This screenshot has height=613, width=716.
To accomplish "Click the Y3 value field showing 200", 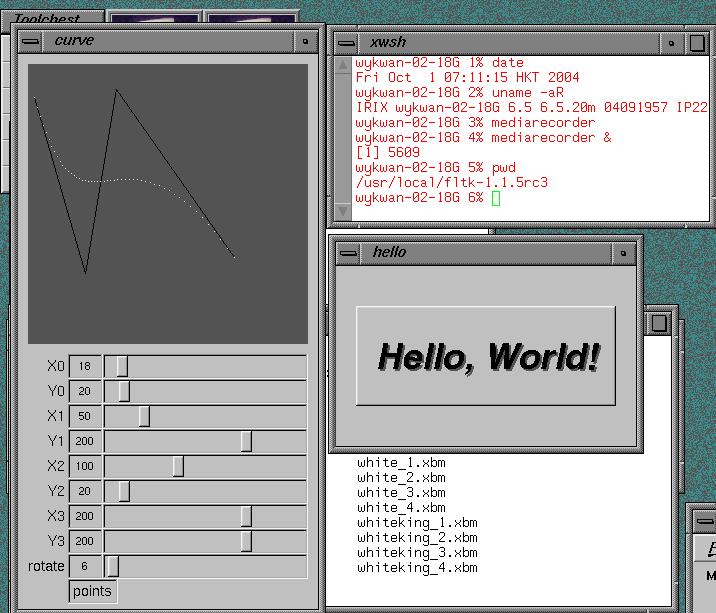I will 85,541.
